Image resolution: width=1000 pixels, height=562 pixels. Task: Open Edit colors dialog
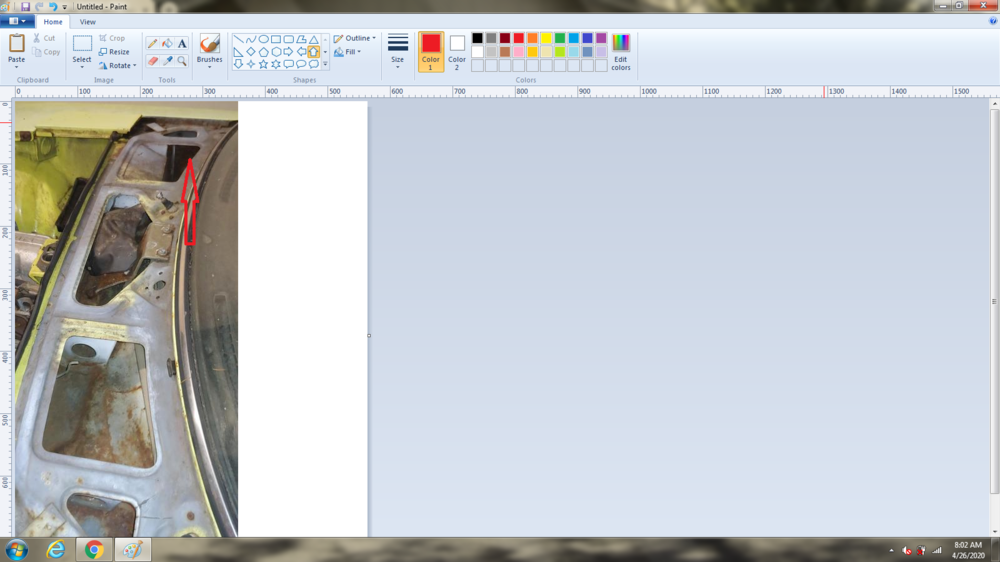pos(621,52)
